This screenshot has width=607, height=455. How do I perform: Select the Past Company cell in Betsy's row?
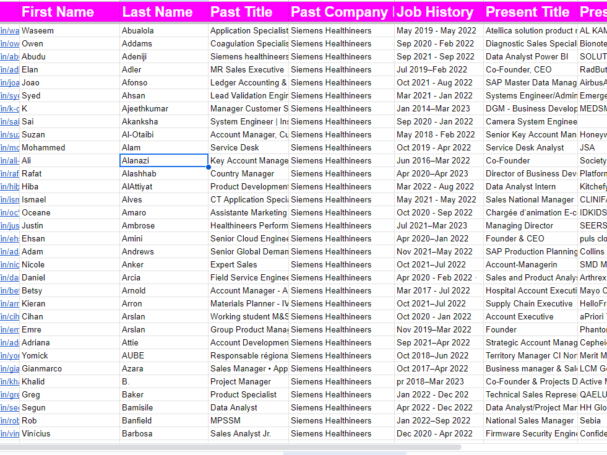tap(339, 291)
